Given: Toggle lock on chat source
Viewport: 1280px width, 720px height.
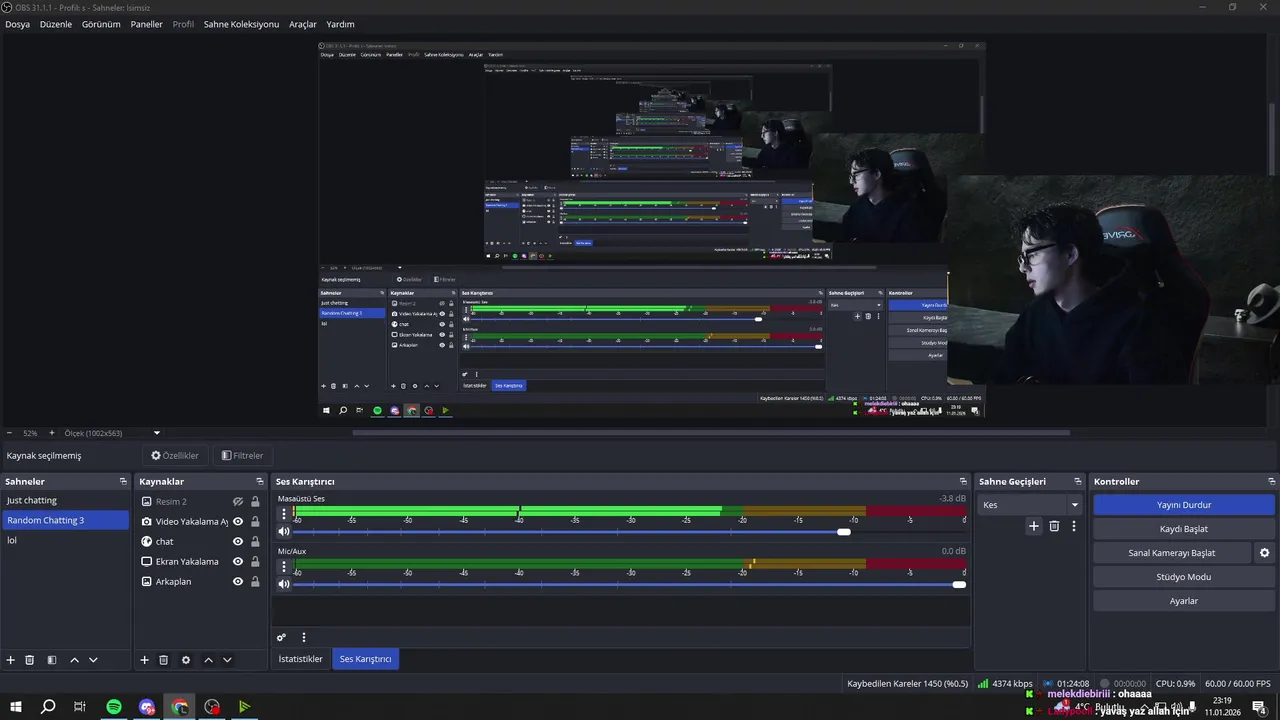Looking at the screenshot, I should click(255, 542).
